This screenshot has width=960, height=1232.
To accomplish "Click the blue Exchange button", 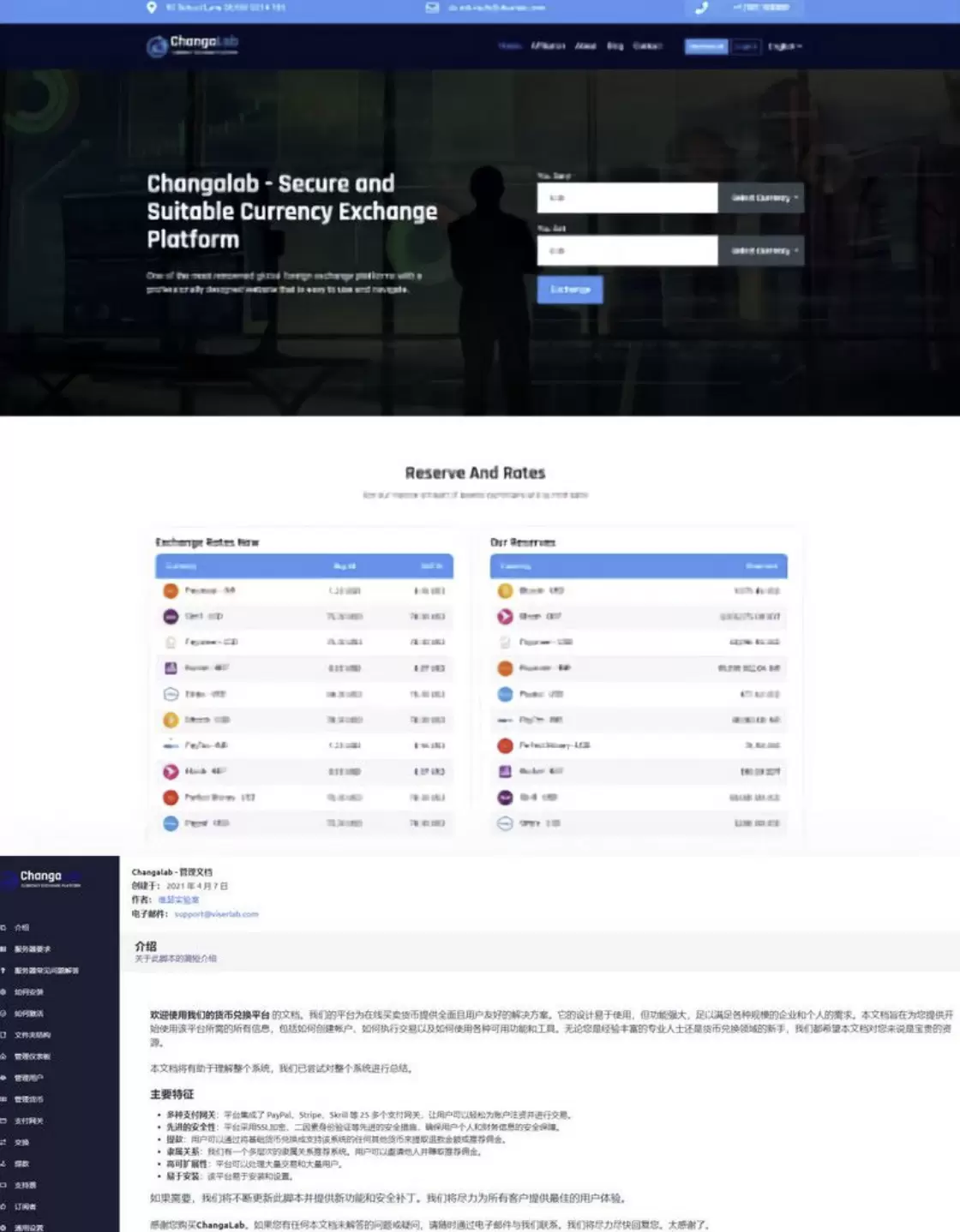I will 570,290.
